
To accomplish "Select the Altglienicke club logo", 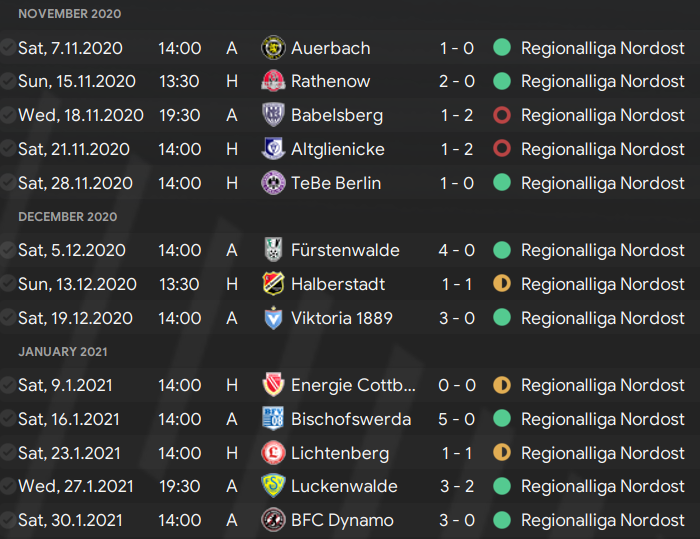I will click(273, 149).
